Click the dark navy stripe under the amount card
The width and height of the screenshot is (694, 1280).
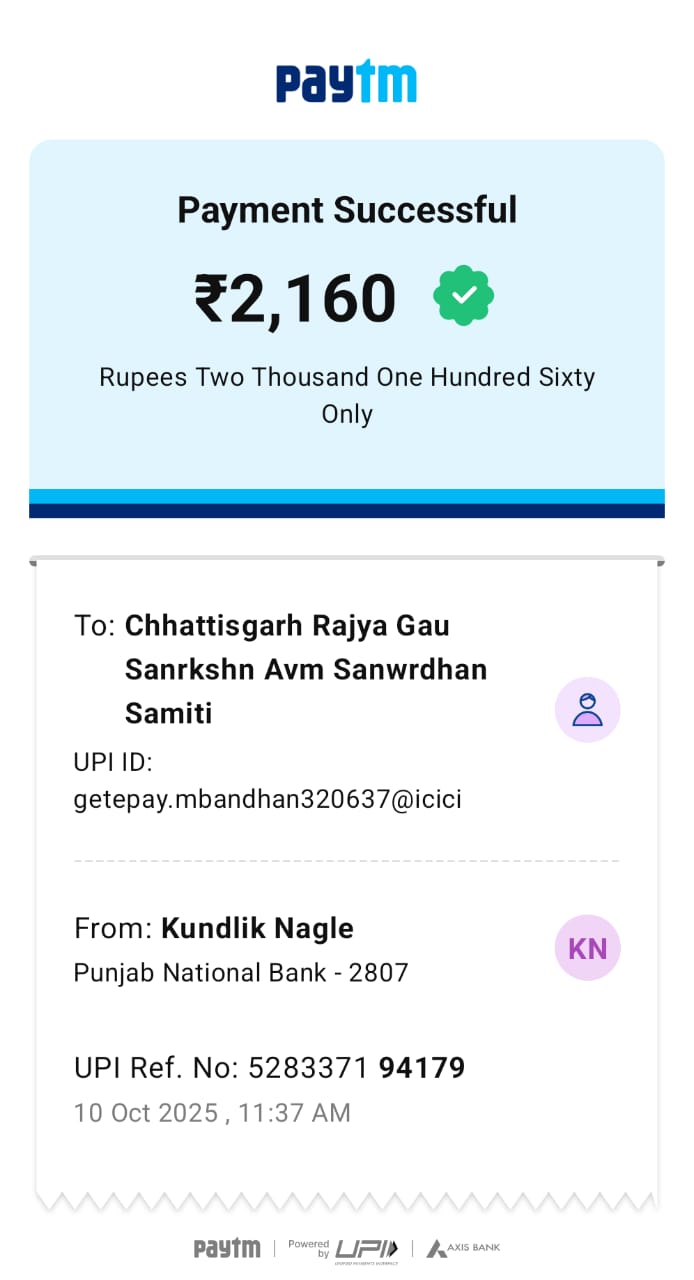pos(347,511)
